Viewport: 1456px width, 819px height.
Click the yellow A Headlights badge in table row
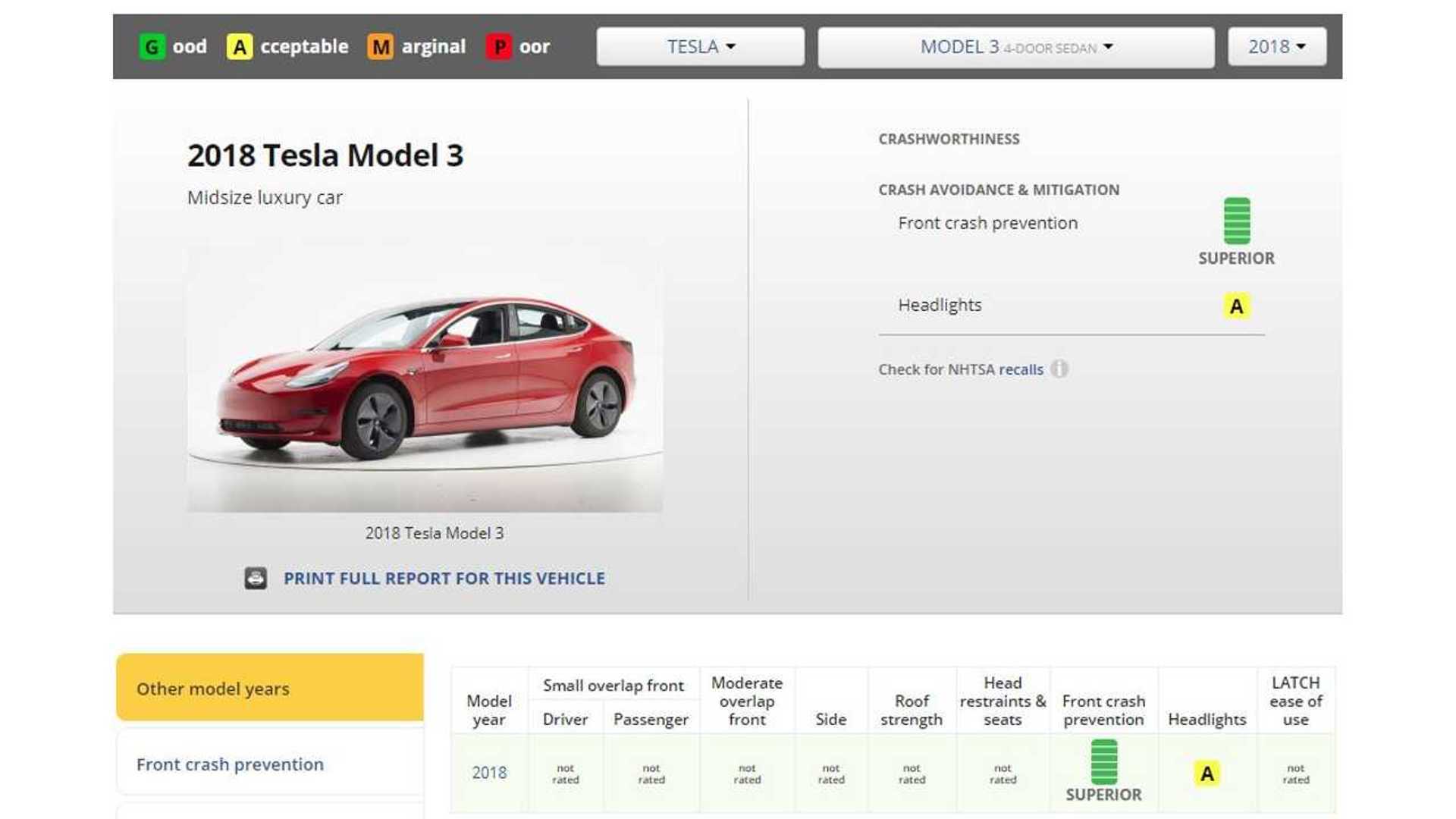(1207, 773)
